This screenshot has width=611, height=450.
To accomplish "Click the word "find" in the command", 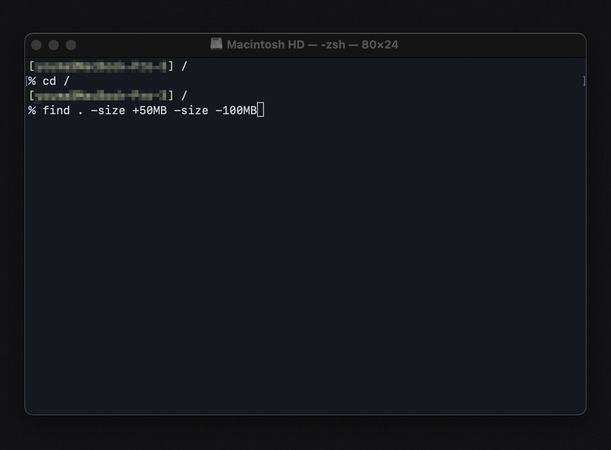I will [x=55, y=110].
